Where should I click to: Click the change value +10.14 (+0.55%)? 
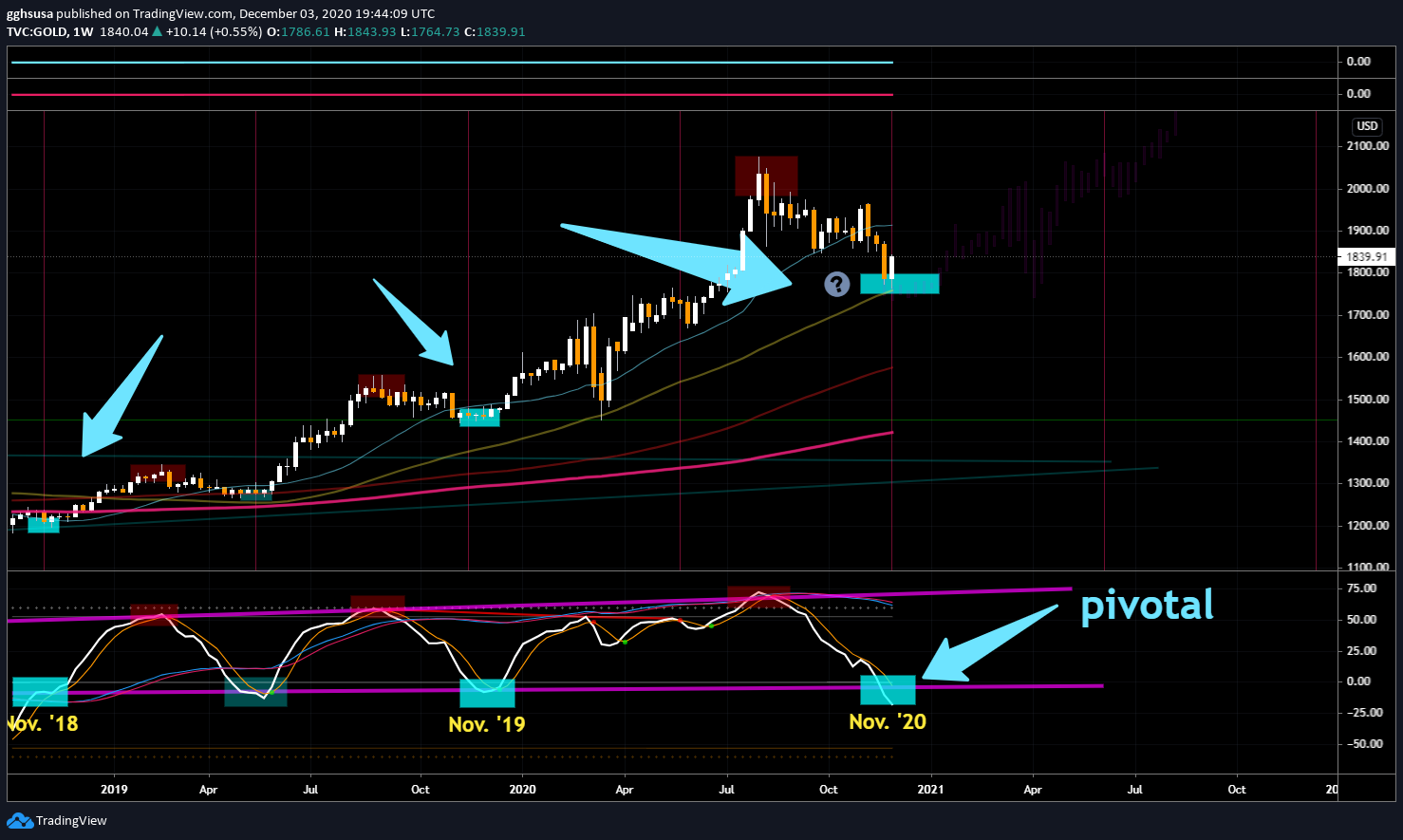[x=214, y=31]
